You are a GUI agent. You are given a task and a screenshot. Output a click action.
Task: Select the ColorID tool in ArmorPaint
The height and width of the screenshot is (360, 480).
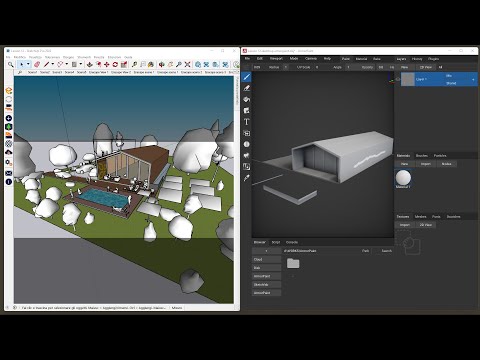point(247,167)
